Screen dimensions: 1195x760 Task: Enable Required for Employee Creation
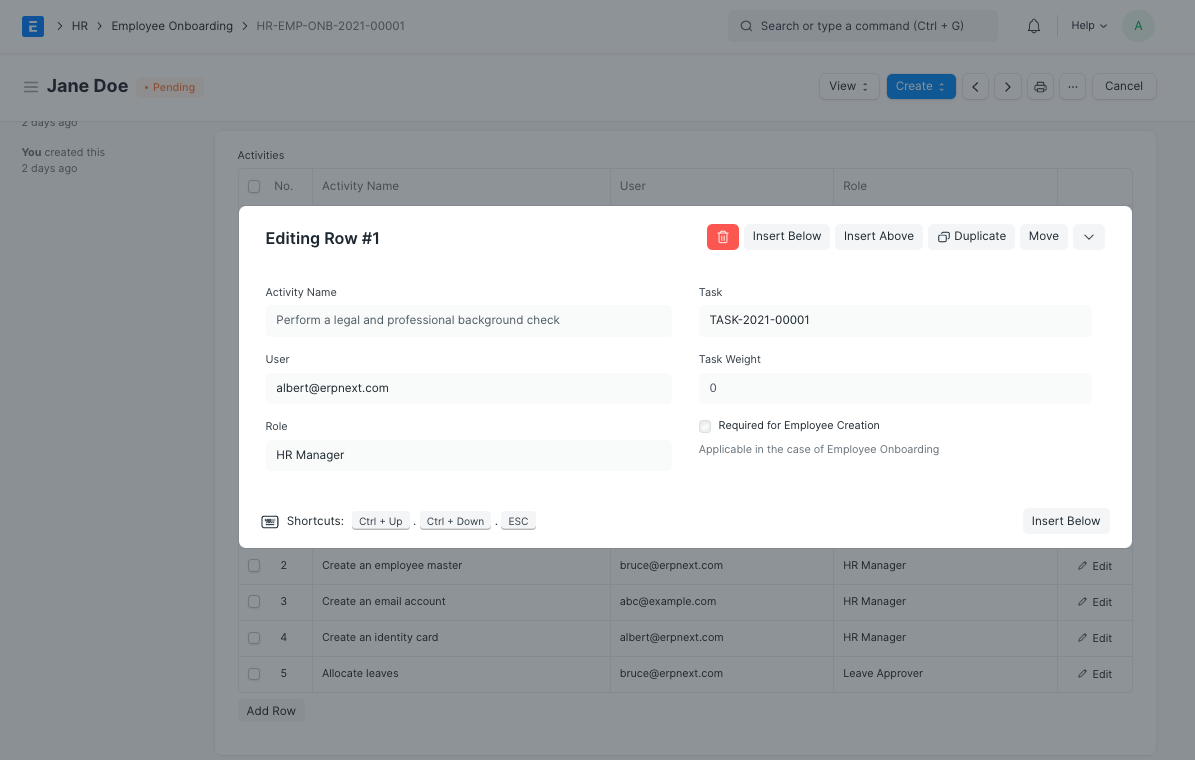tap(705, 426)
